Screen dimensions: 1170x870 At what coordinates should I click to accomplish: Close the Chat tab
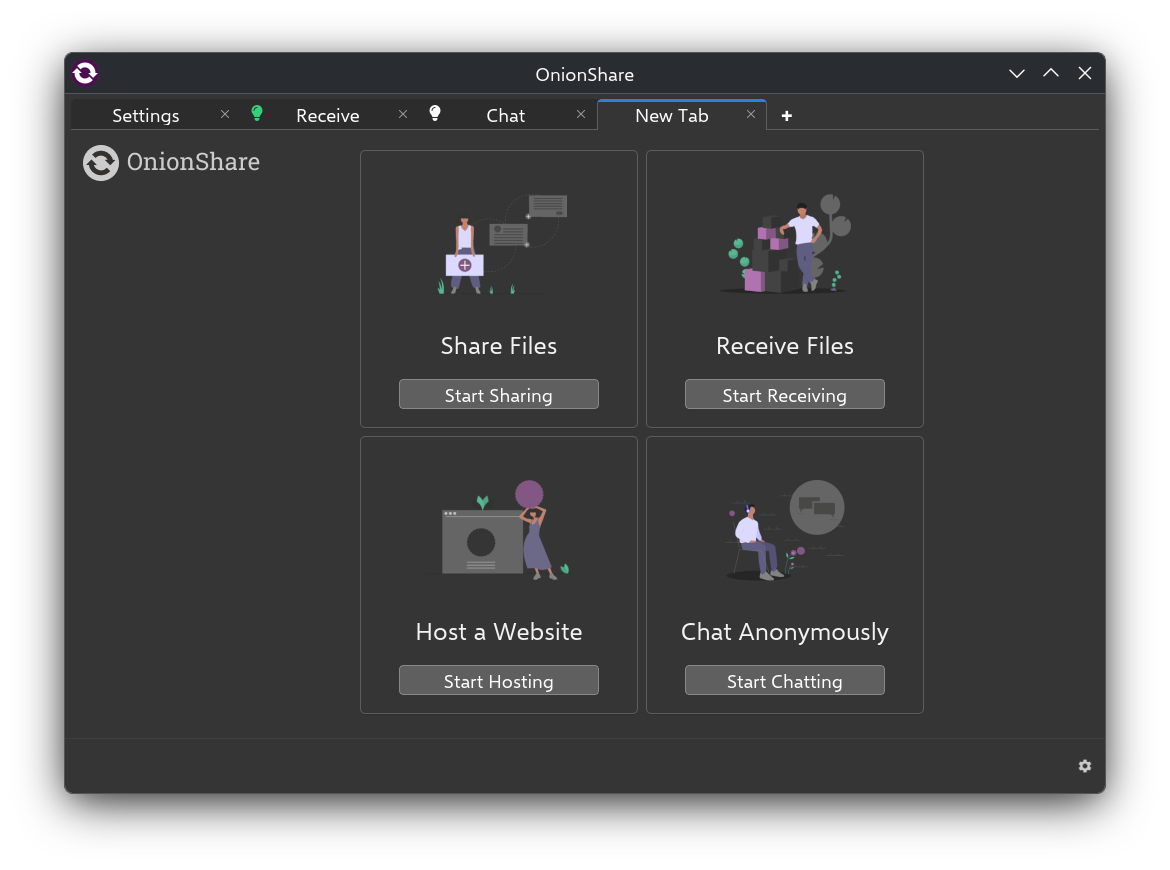pos(581,114)
